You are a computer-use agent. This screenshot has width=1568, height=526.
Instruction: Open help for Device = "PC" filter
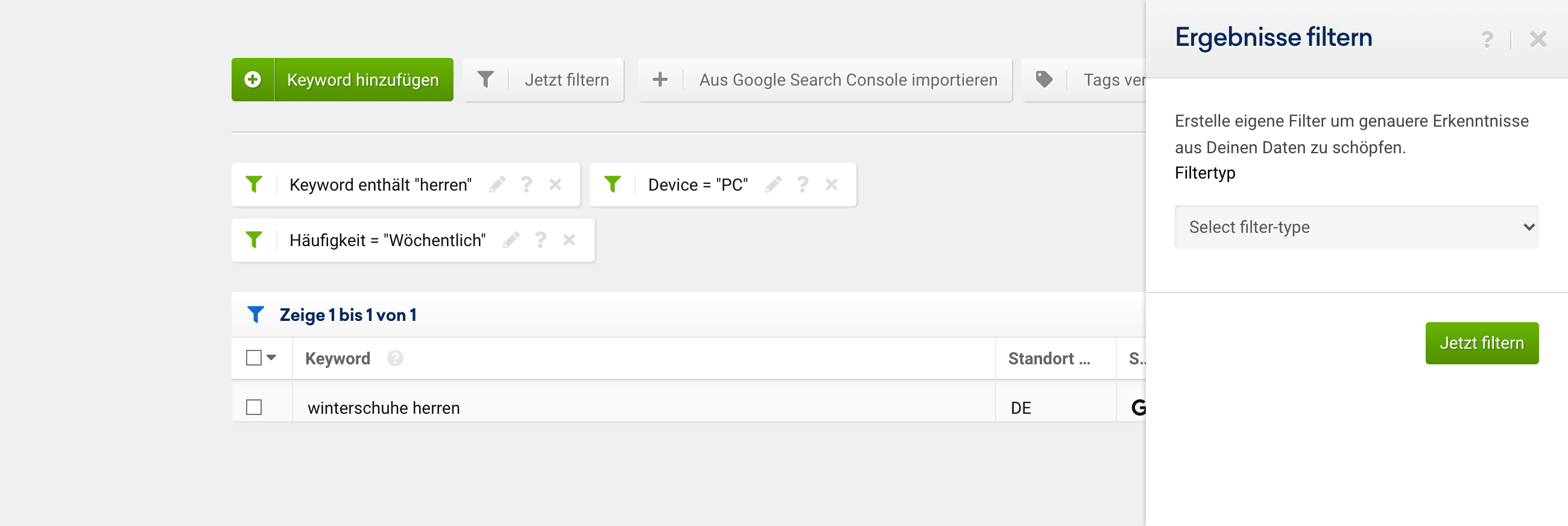click(x=802, y=185)
